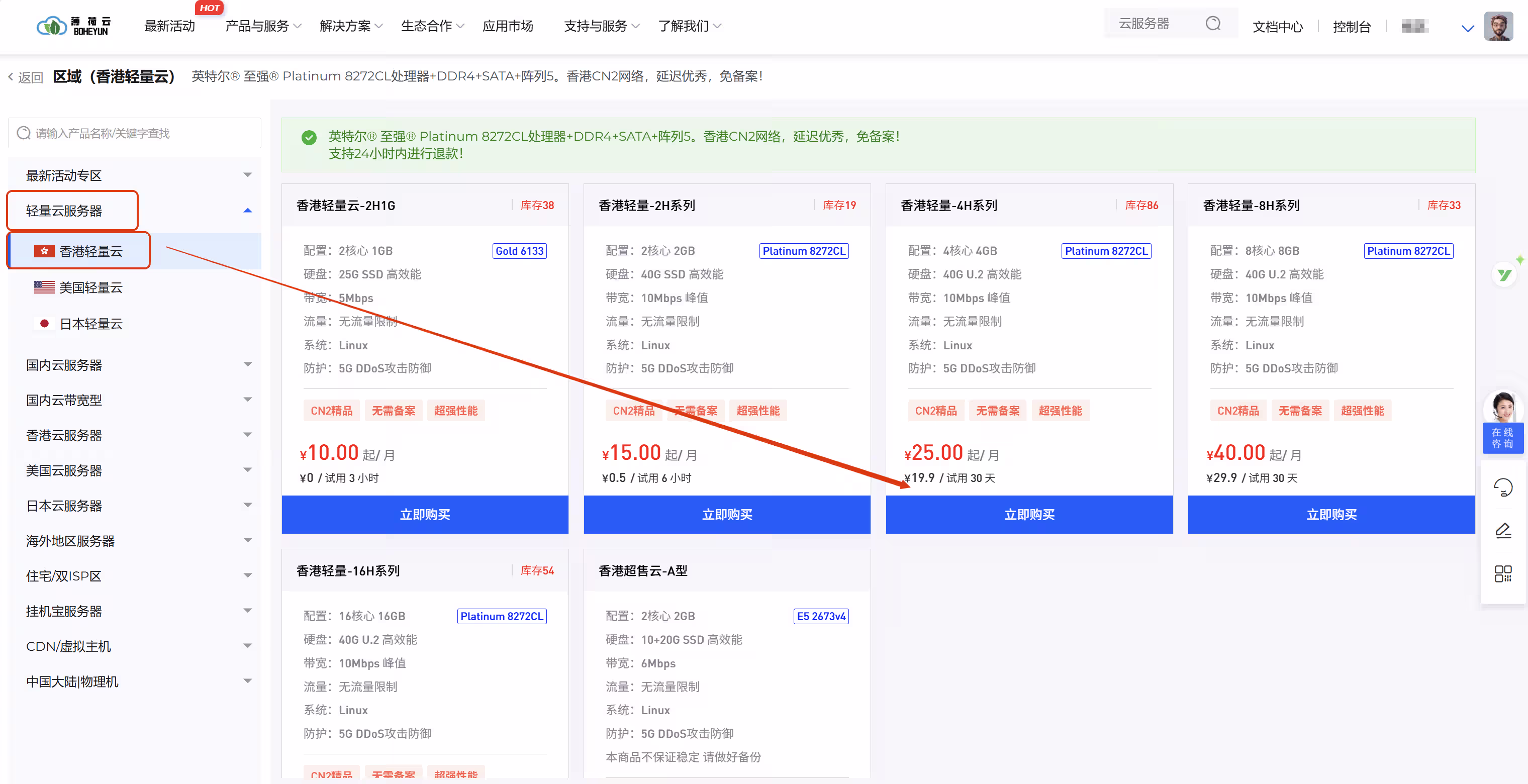
Task: Click the E5 2673v4 processor tag
Action: [821, 616]
